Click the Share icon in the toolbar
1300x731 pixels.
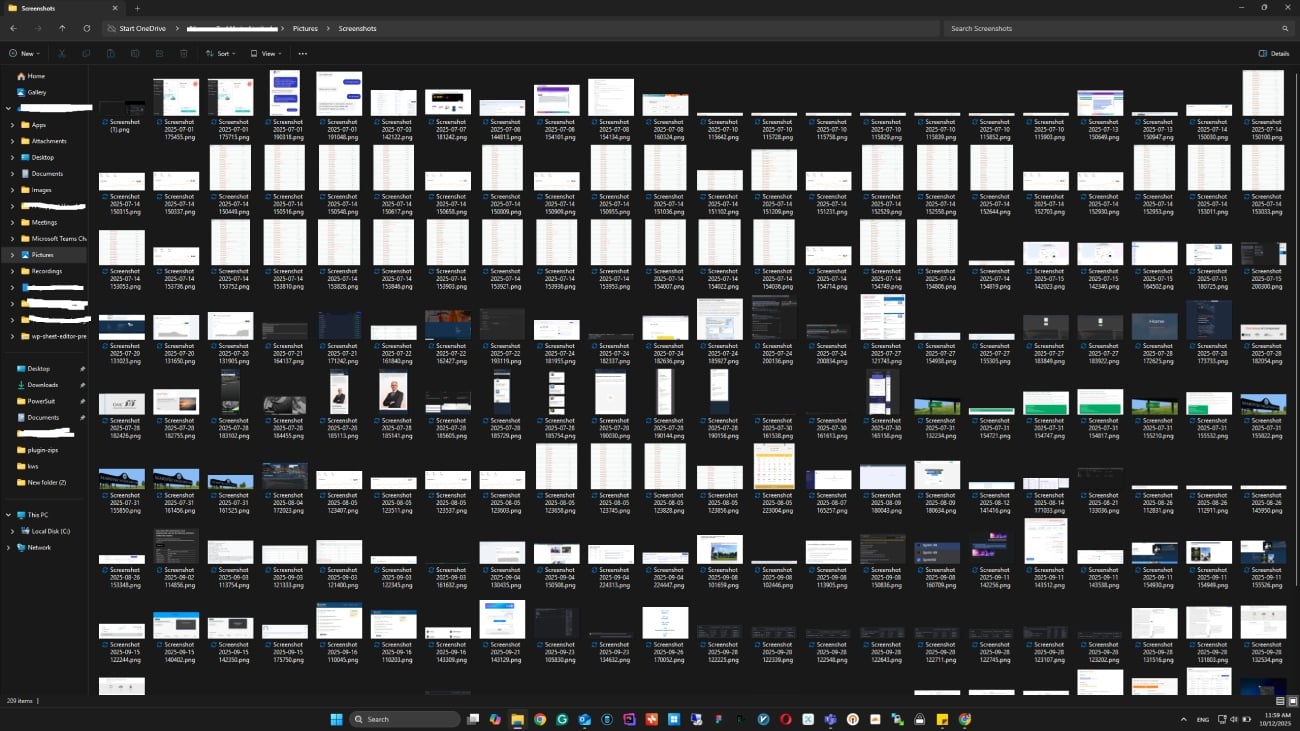[x=159, y=53]
